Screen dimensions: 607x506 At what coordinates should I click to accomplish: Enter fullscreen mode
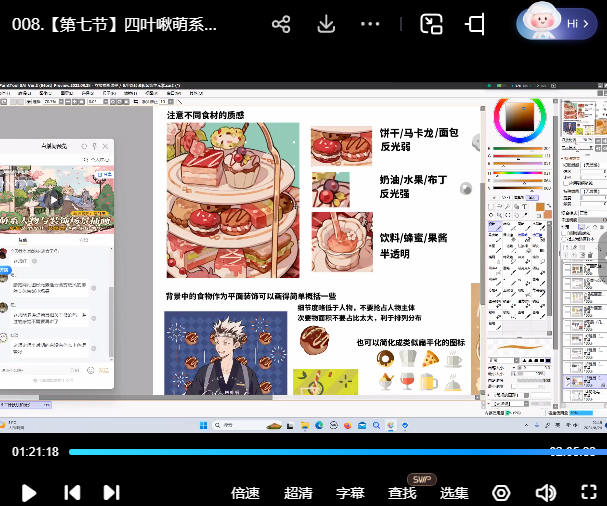point(588,492)
